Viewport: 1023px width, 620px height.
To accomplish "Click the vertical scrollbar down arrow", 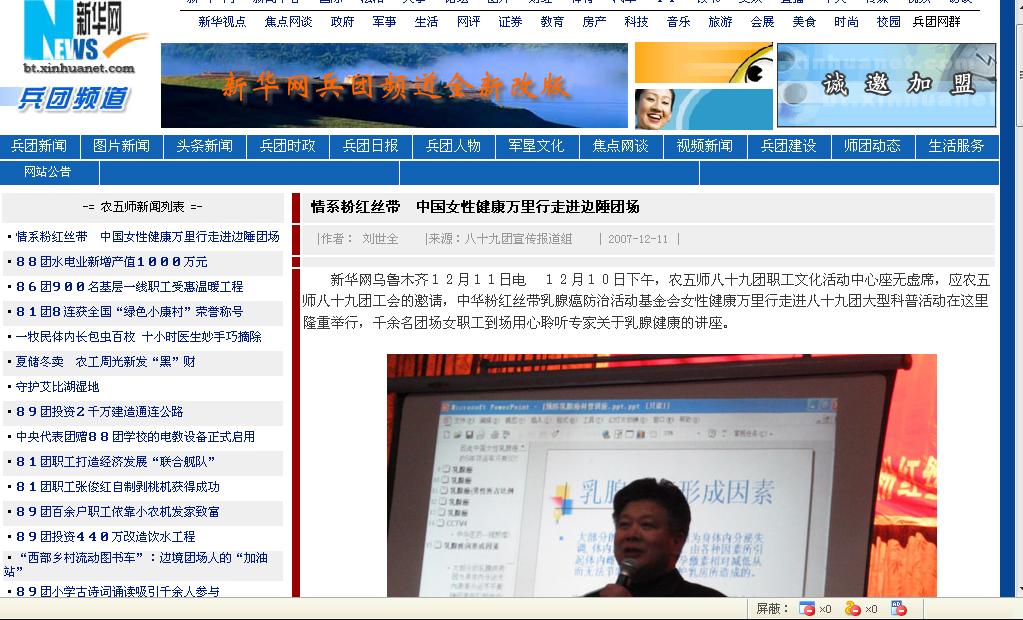I will 1020,590.
